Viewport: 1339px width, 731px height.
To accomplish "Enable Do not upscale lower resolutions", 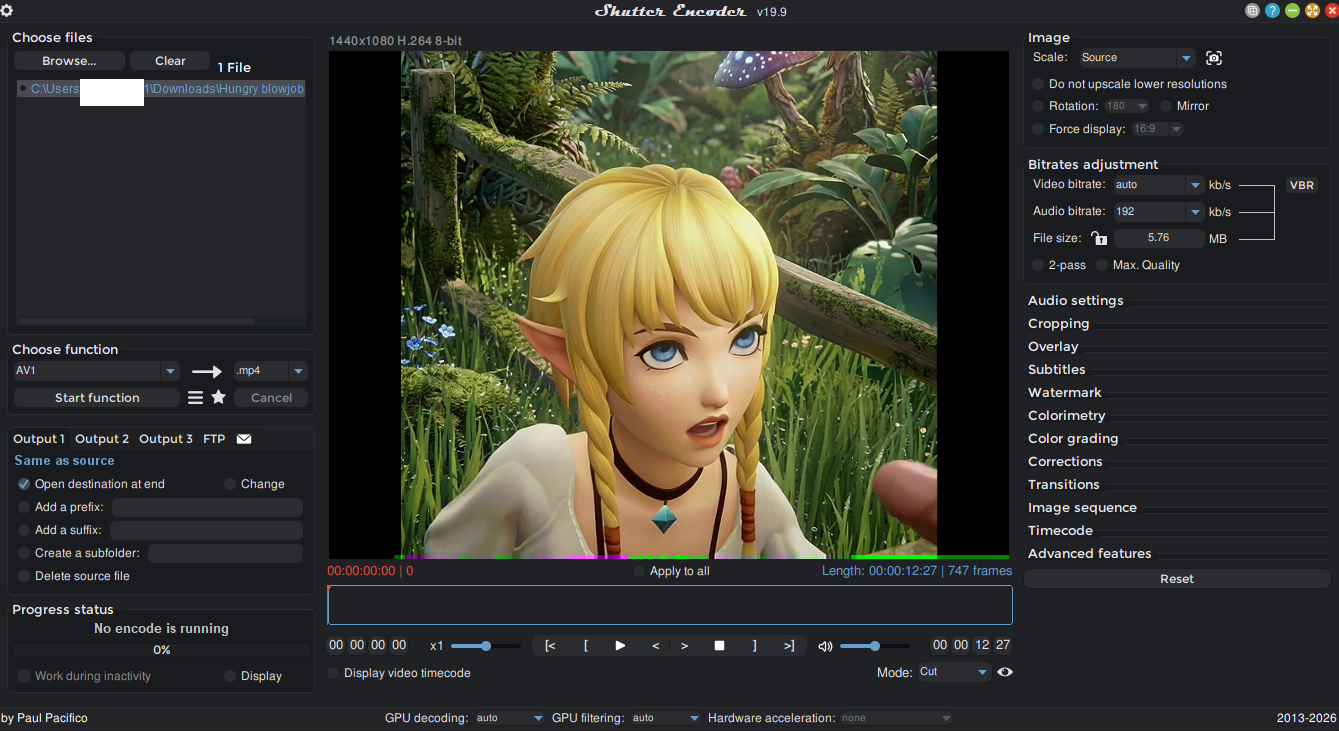I will [1038, 84].
